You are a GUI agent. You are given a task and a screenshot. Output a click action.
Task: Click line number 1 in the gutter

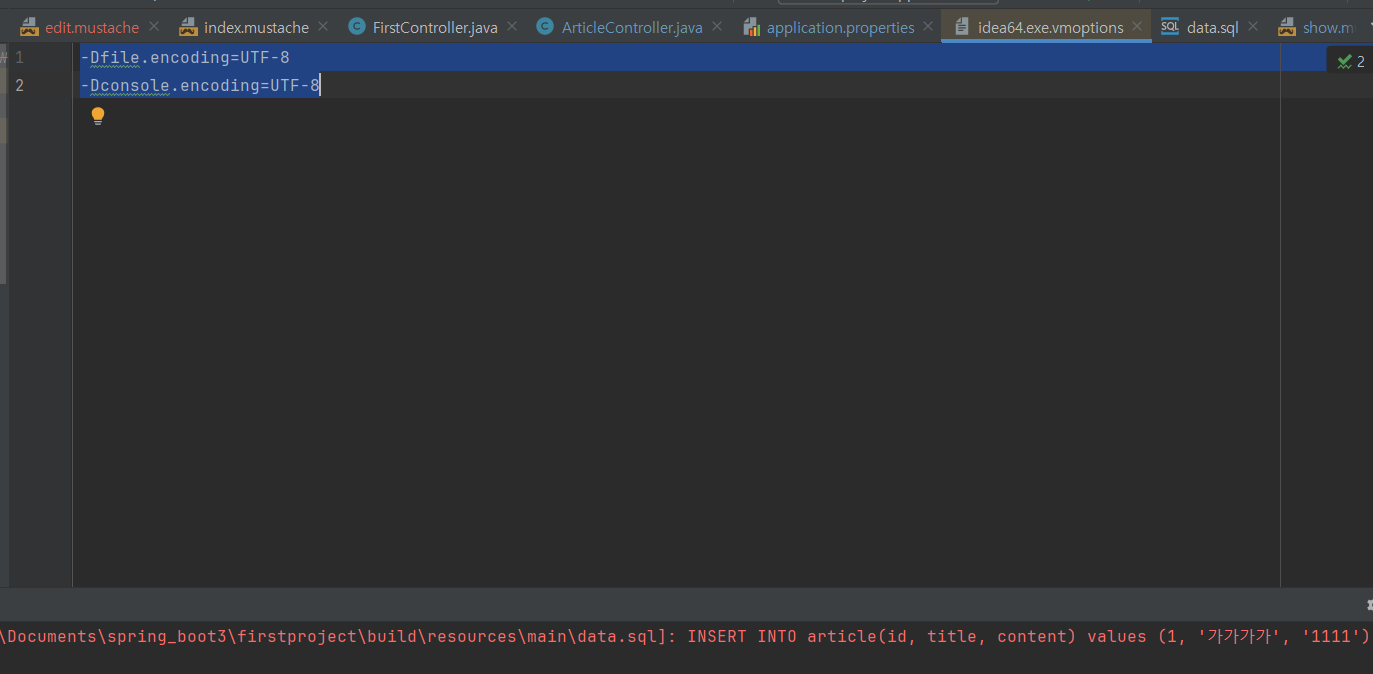tap(19, 58)
